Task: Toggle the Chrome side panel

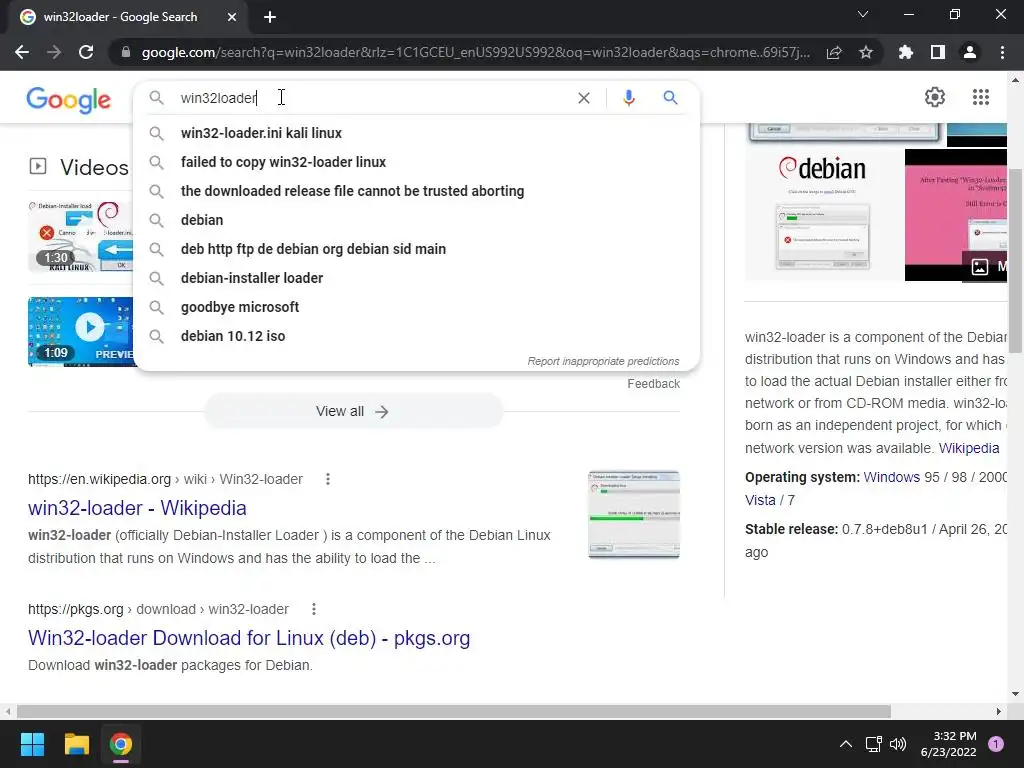Action: [938, 52]
